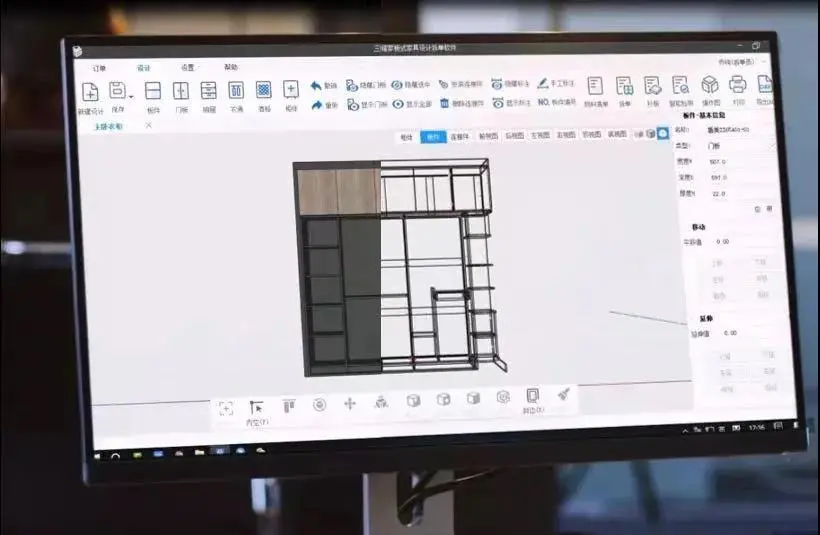Click the four-way move arrows icon
Viewport: 820px width, 535px height.
point(350,404)
